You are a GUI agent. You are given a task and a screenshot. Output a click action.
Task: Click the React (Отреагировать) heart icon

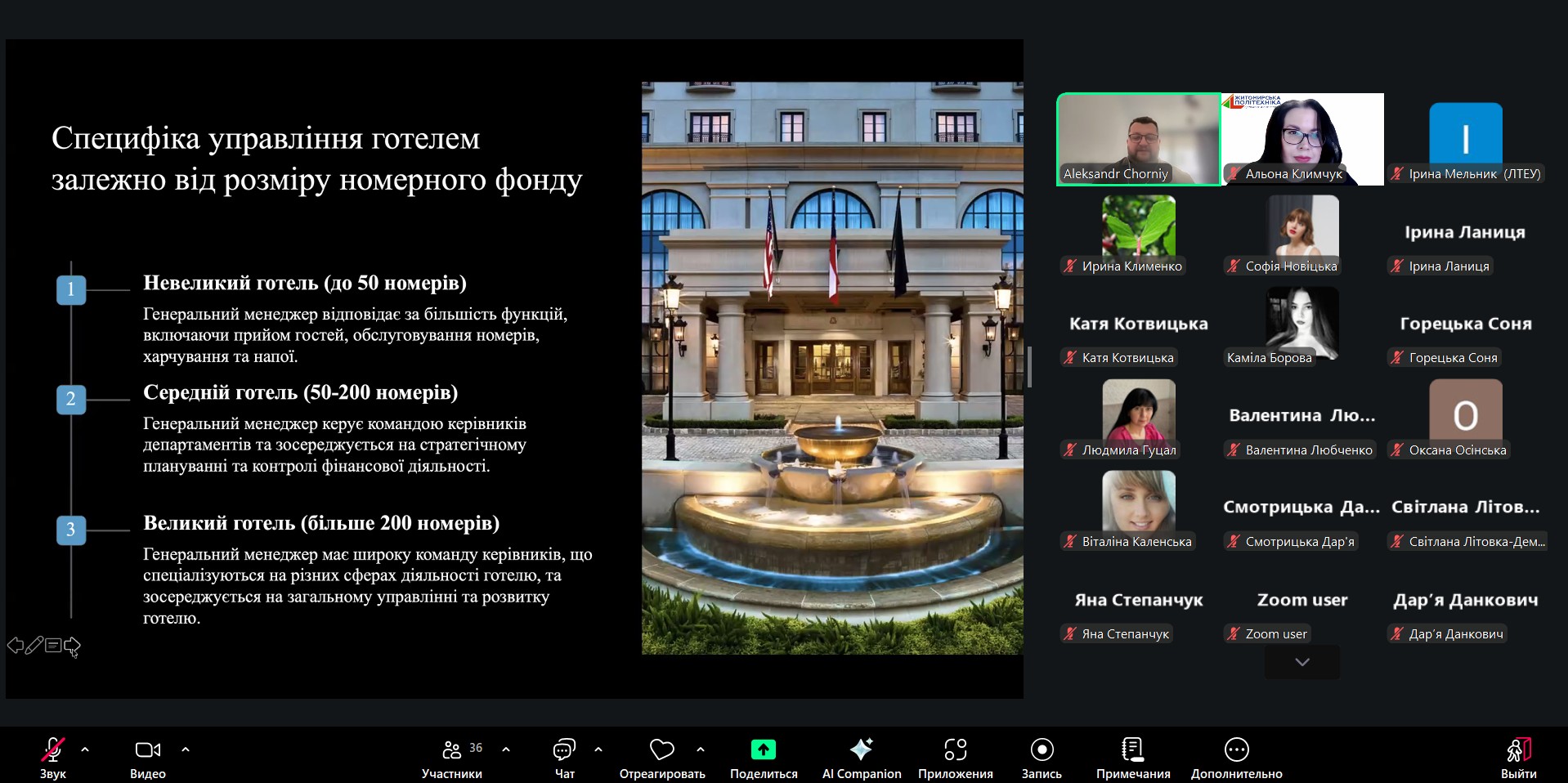pyautogui.click(x=661, y=749)
